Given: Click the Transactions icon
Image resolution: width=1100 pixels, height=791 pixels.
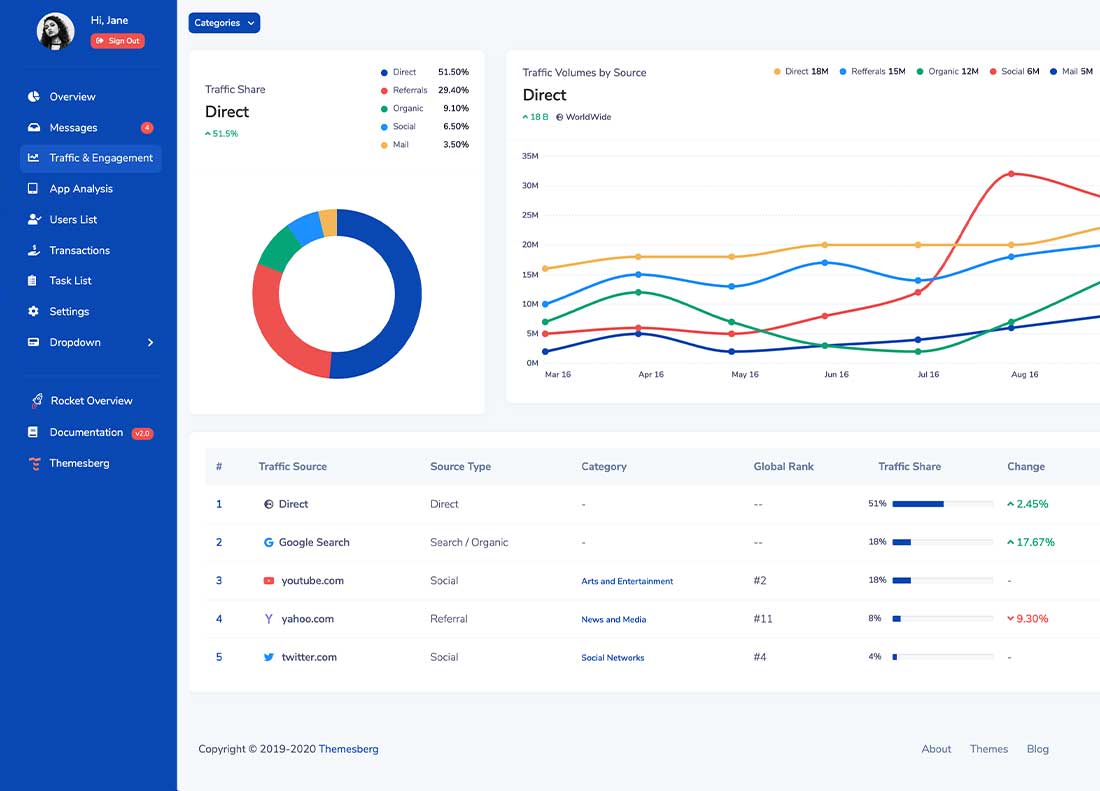Looking at the screenshot, I should (x=33, y=250).
